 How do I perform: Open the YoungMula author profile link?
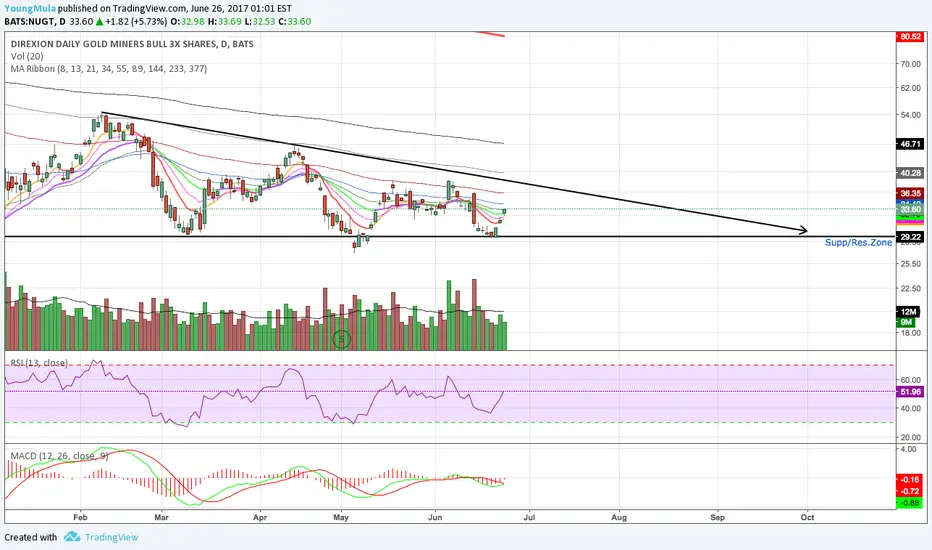[x=30, y=8]
